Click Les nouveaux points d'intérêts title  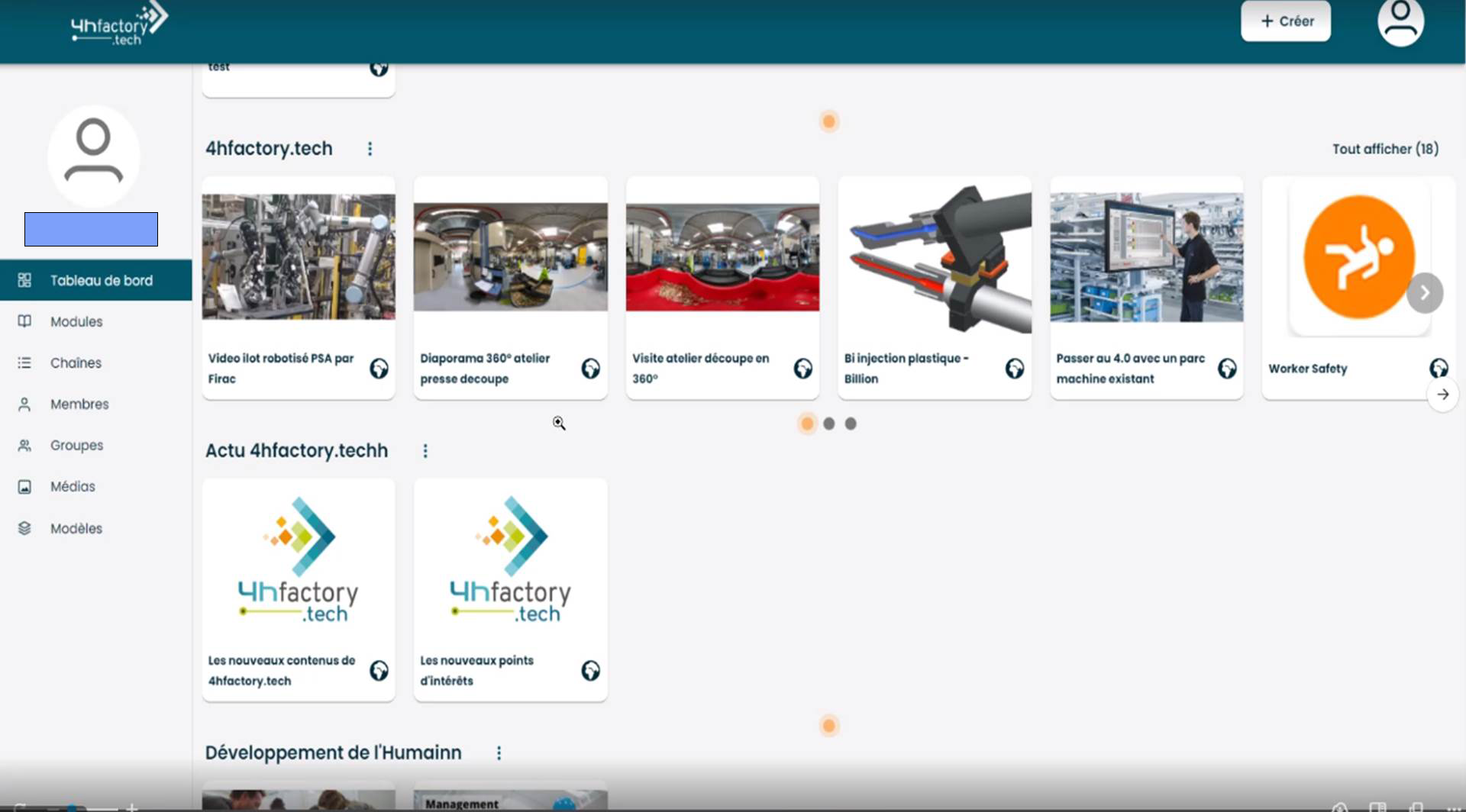coord(476,671)
